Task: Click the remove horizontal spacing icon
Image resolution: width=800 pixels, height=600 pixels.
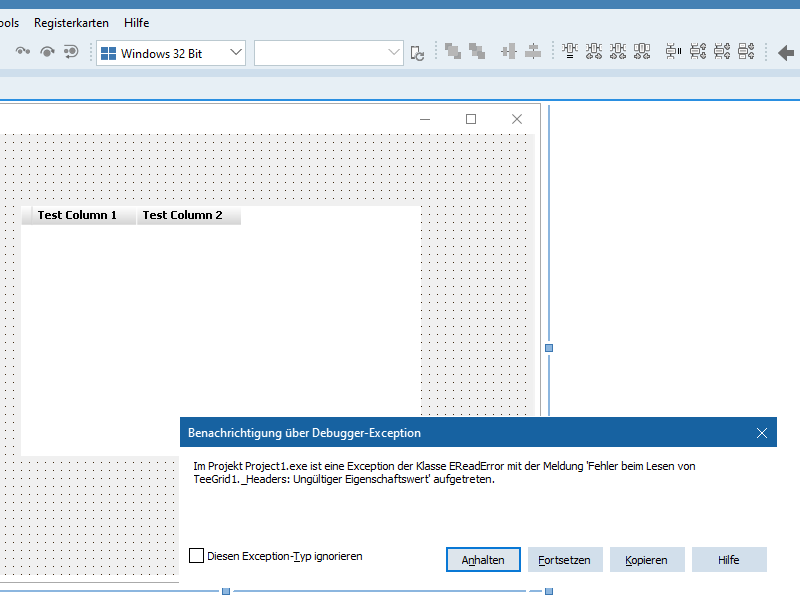Action: pyautogui.click(x=642, y=52)
